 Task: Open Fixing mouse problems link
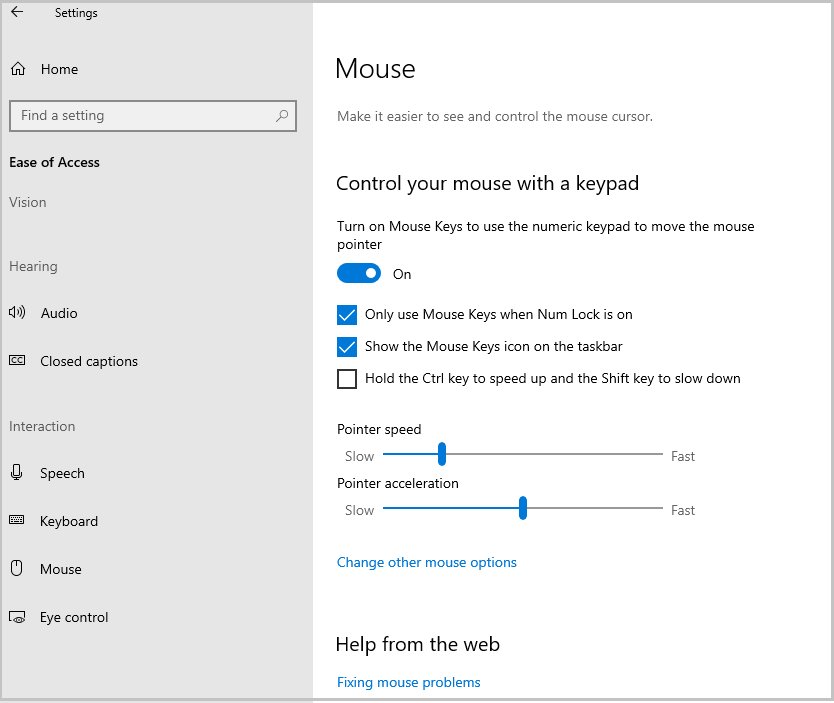(x=408, y=682)
